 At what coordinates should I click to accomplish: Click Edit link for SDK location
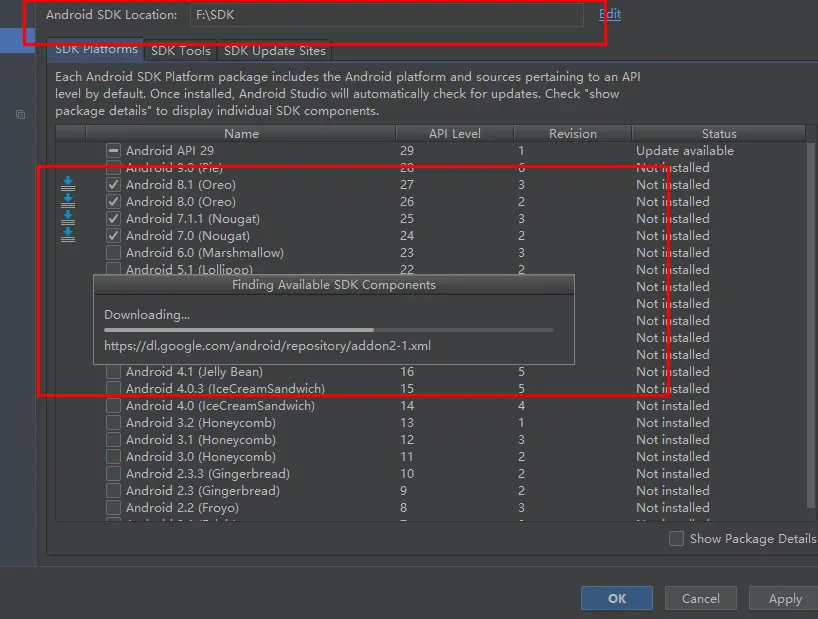[610, 14]
